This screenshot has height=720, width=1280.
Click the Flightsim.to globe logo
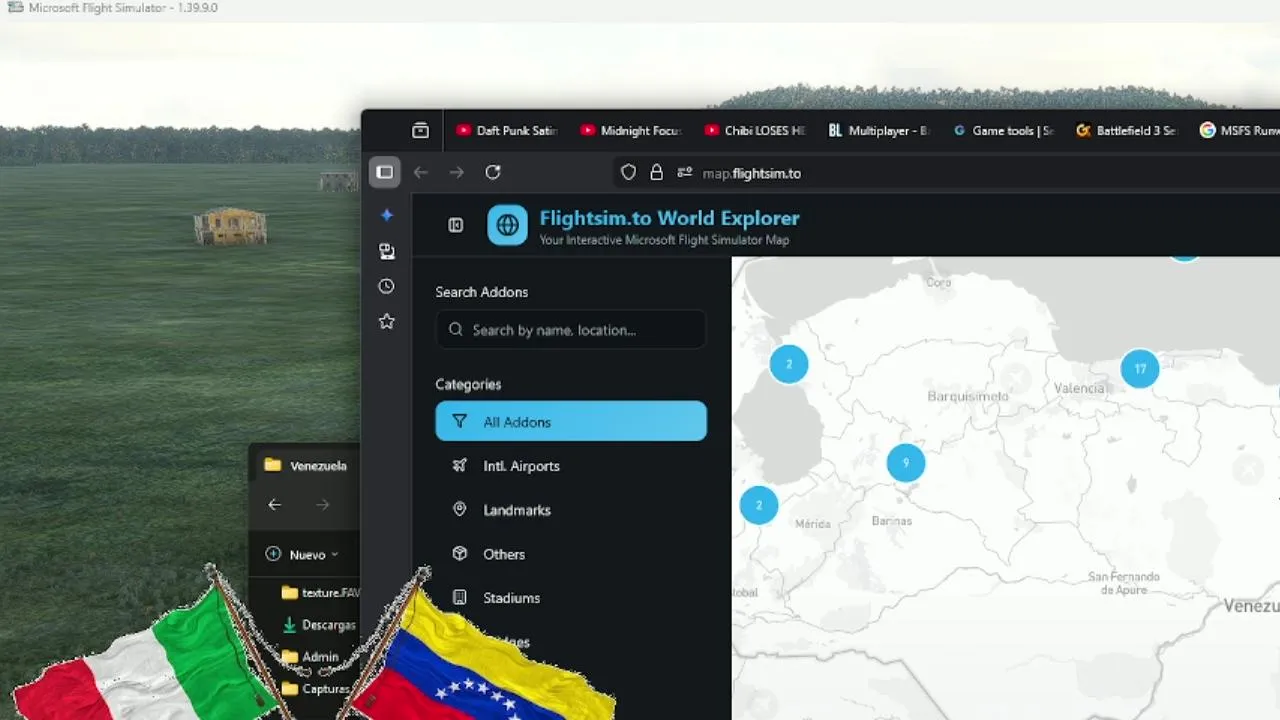click(507, 225)
